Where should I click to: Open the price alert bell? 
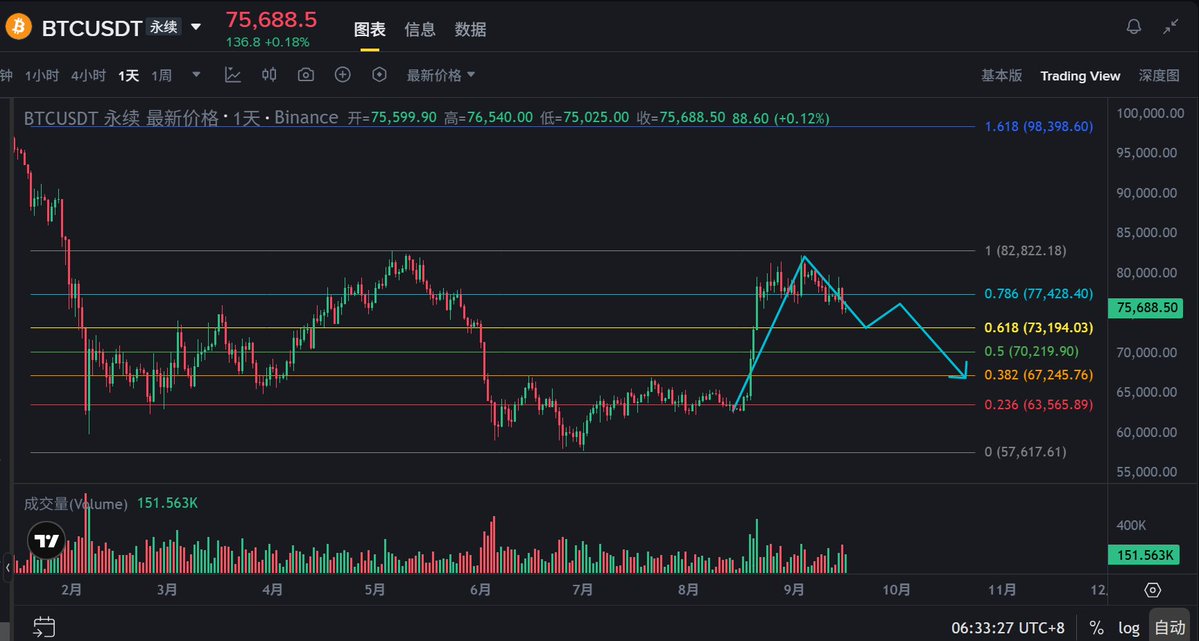(1134, 27)
